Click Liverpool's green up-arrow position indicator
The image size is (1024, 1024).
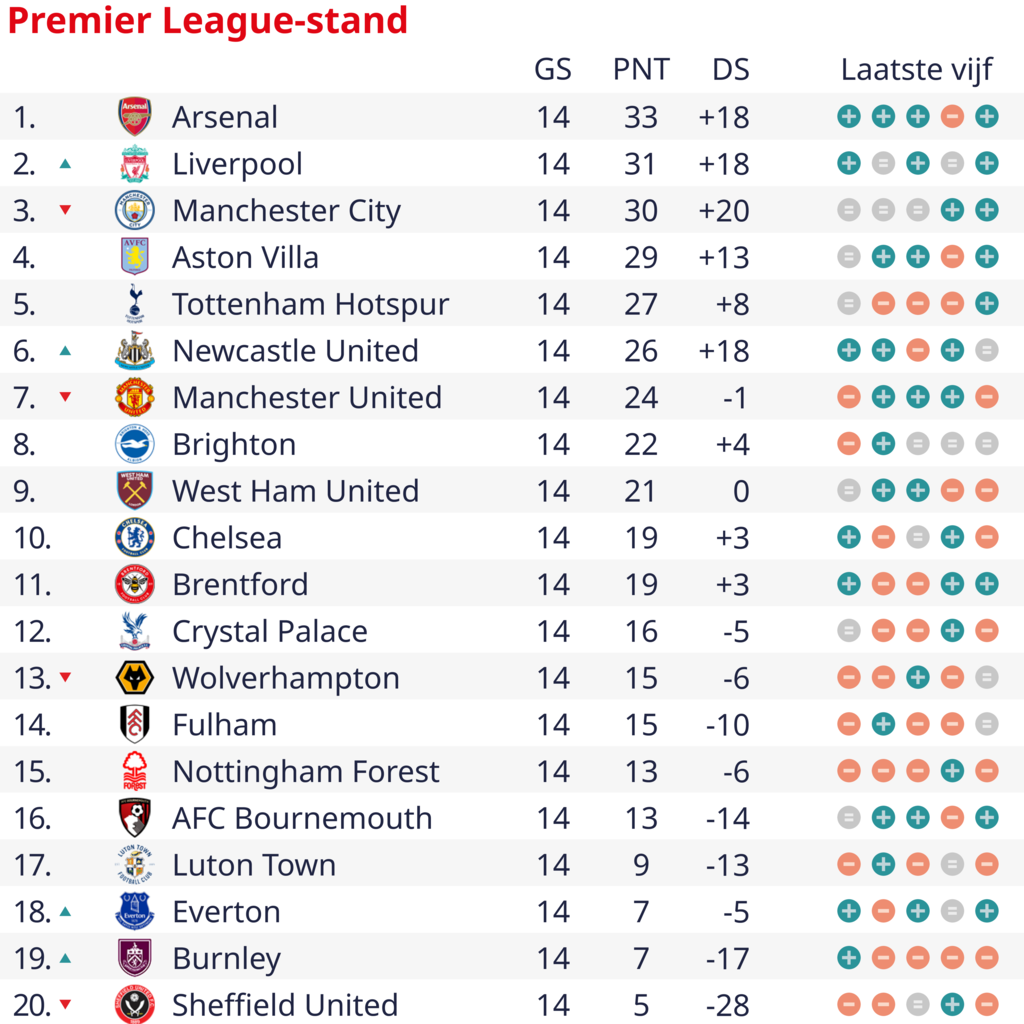click(65, 164)
